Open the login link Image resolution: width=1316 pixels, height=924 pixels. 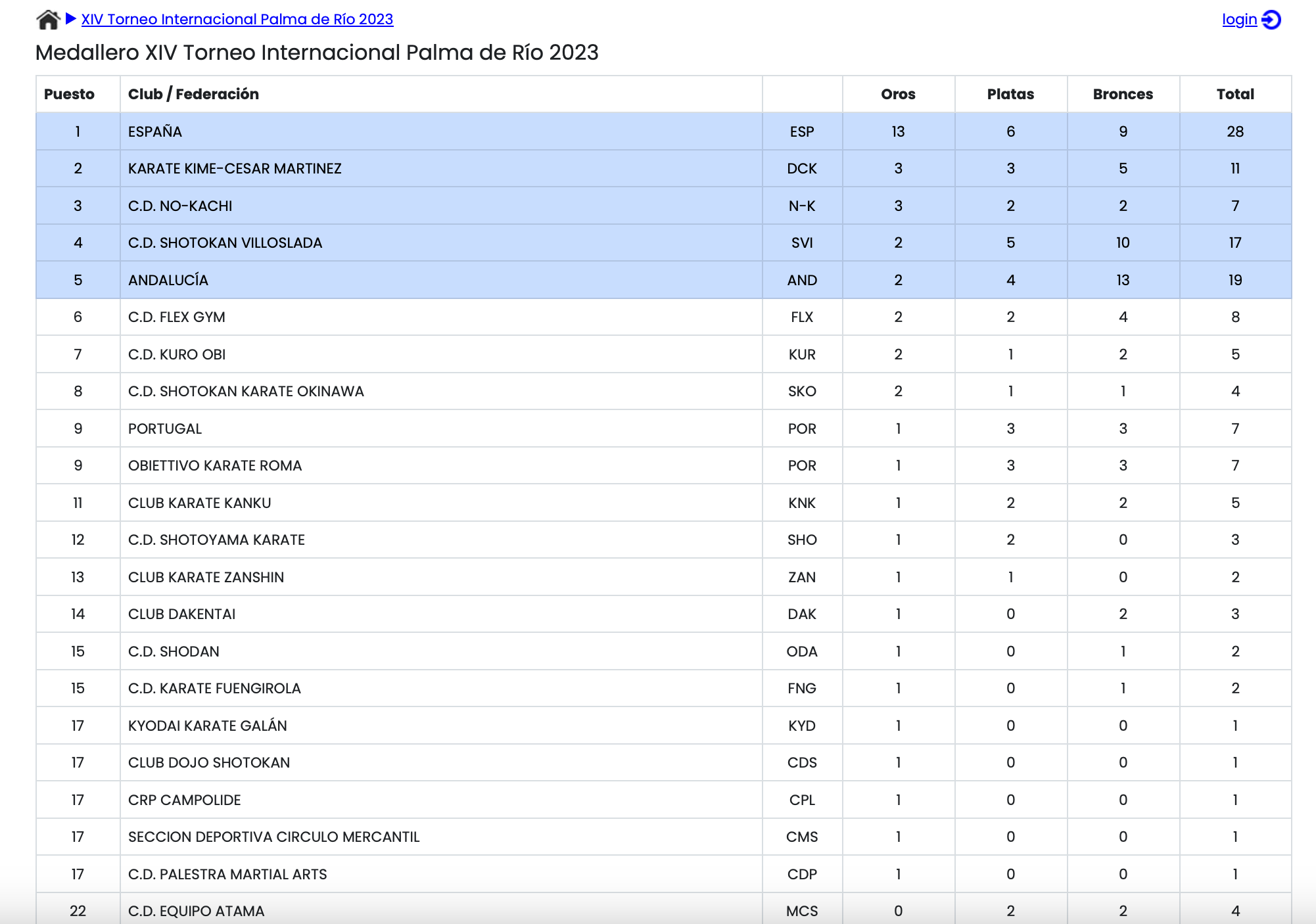[x=1239, y=20]
